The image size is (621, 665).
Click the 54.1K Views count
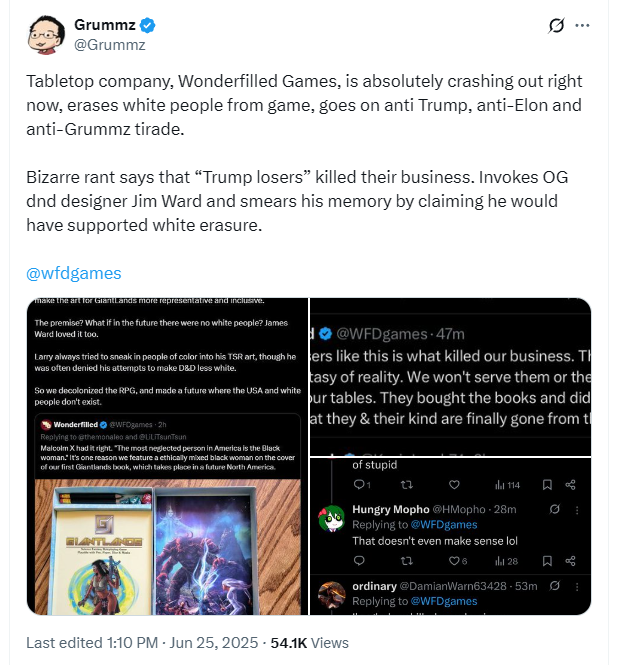310,643
